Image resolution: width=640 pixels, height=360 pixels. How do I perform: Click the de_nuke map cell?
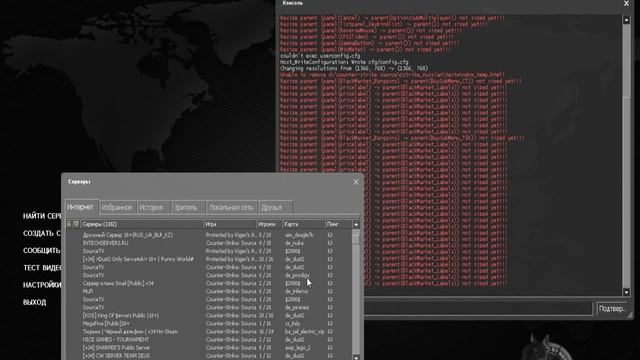(x=294, y=243)
